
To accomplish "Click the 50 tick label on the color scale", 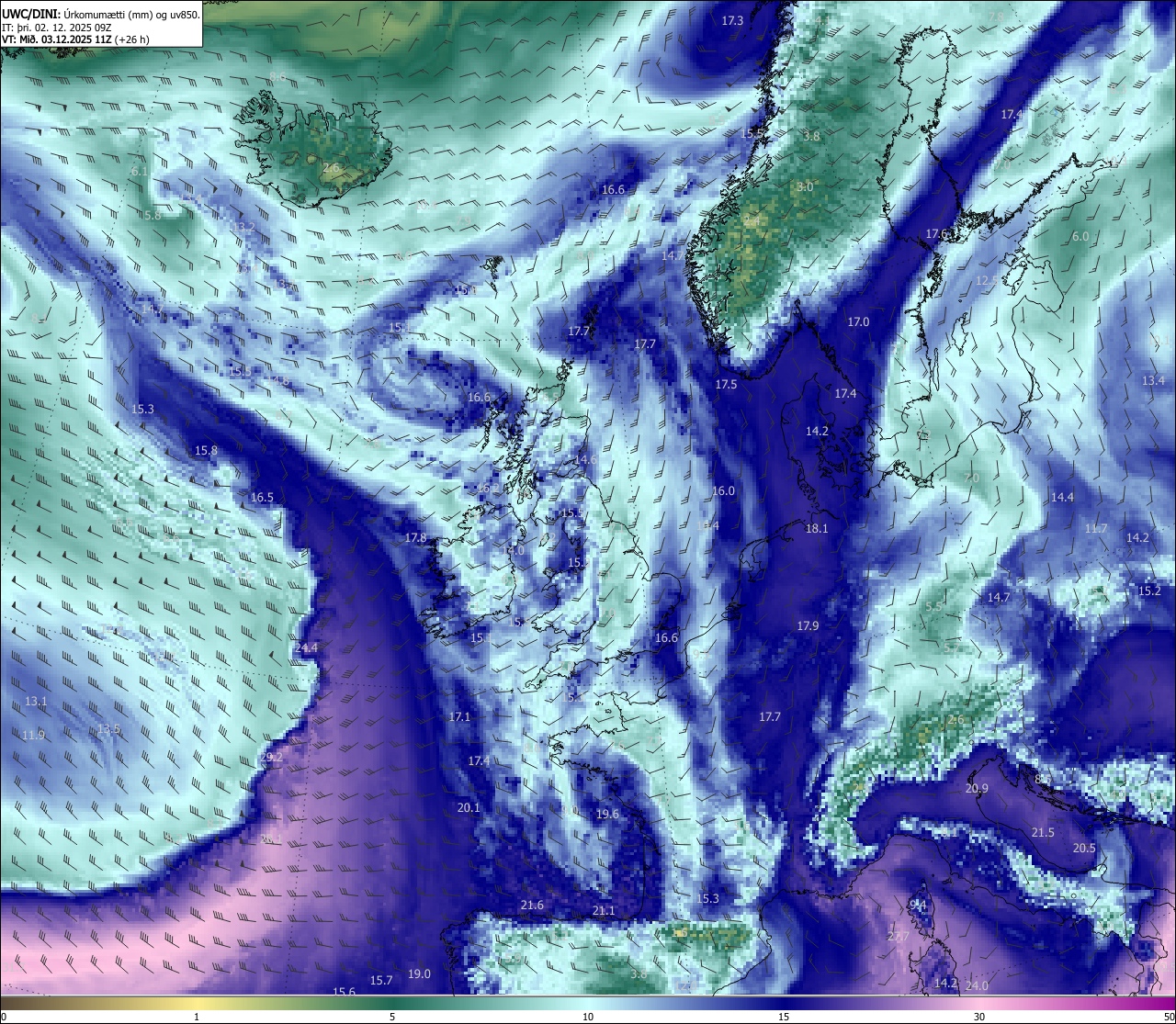I will click(1169, 1017).
